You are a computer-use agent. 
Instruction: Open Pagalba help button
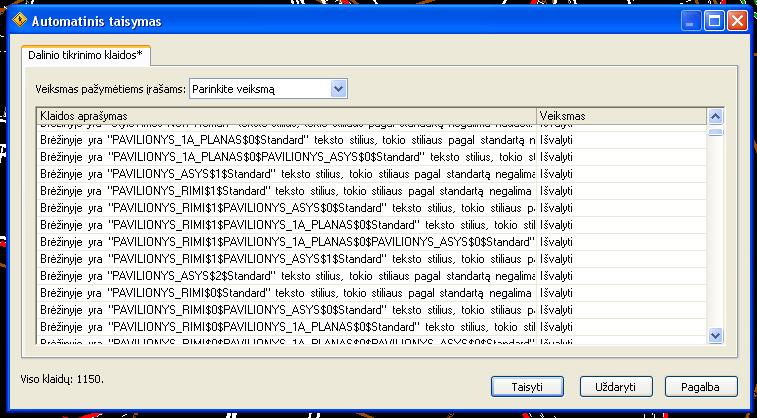(x=701, y=387)
